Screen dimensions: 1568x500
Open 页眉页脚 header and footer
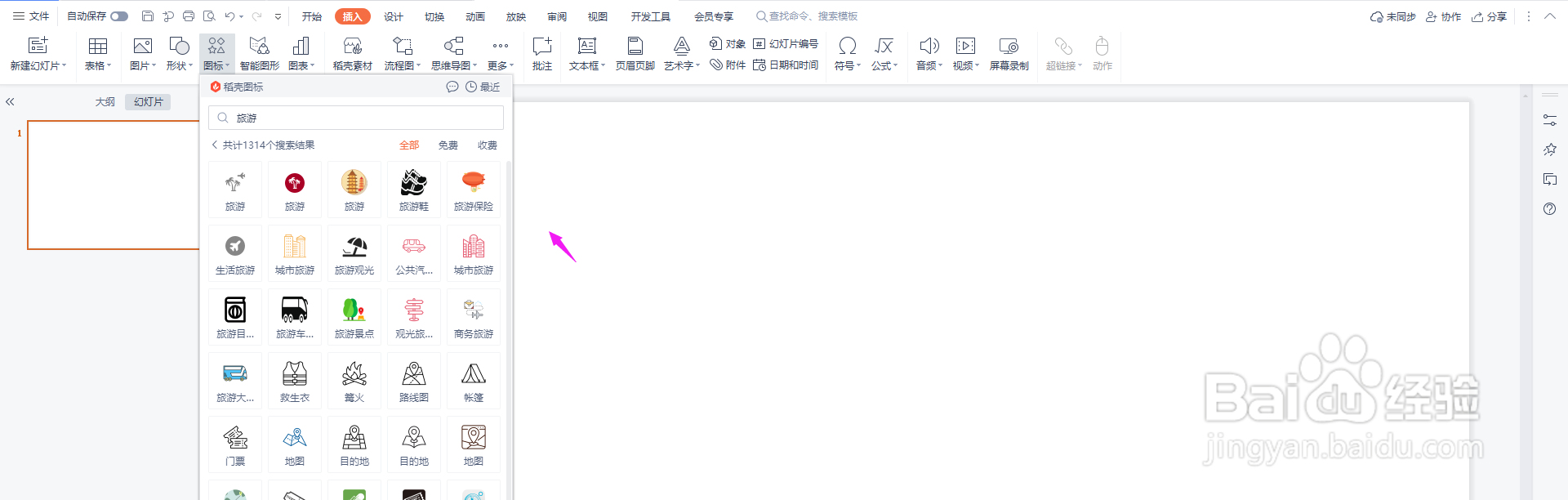coord(635,54)
